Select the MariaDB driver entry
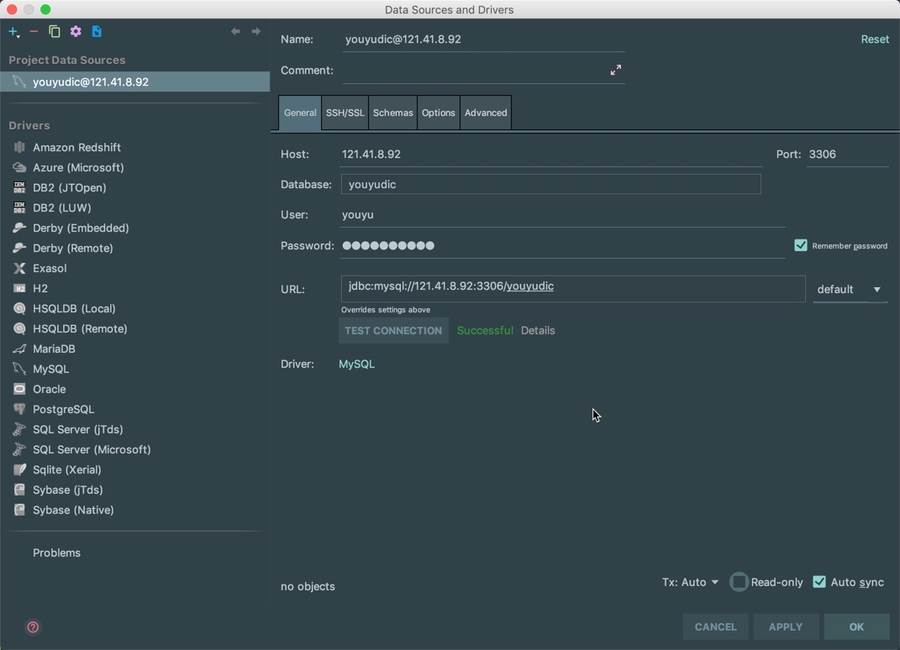 (x=54, y=349)
